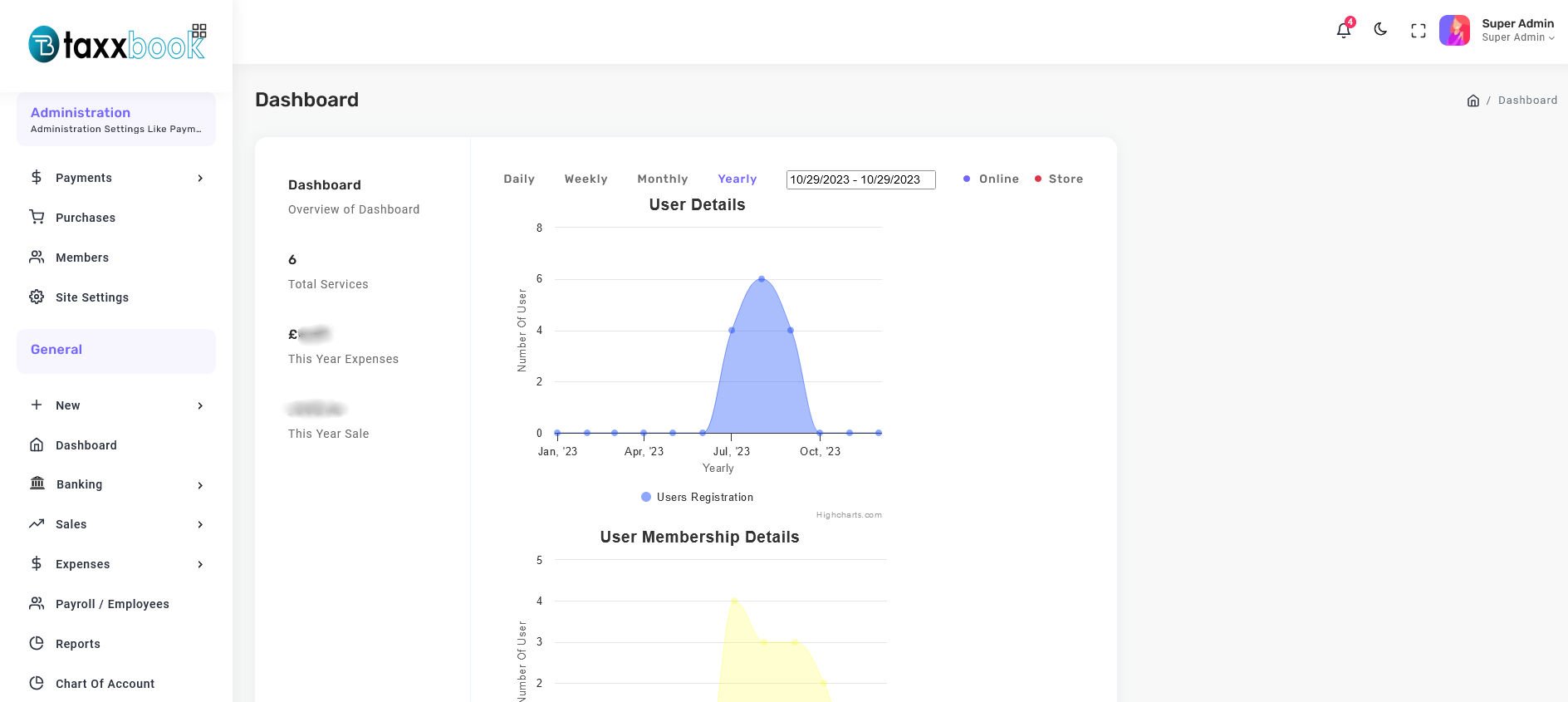Expand the Banking submenu chevron
The image size is (1568, 702).
[x=200, y=485]
